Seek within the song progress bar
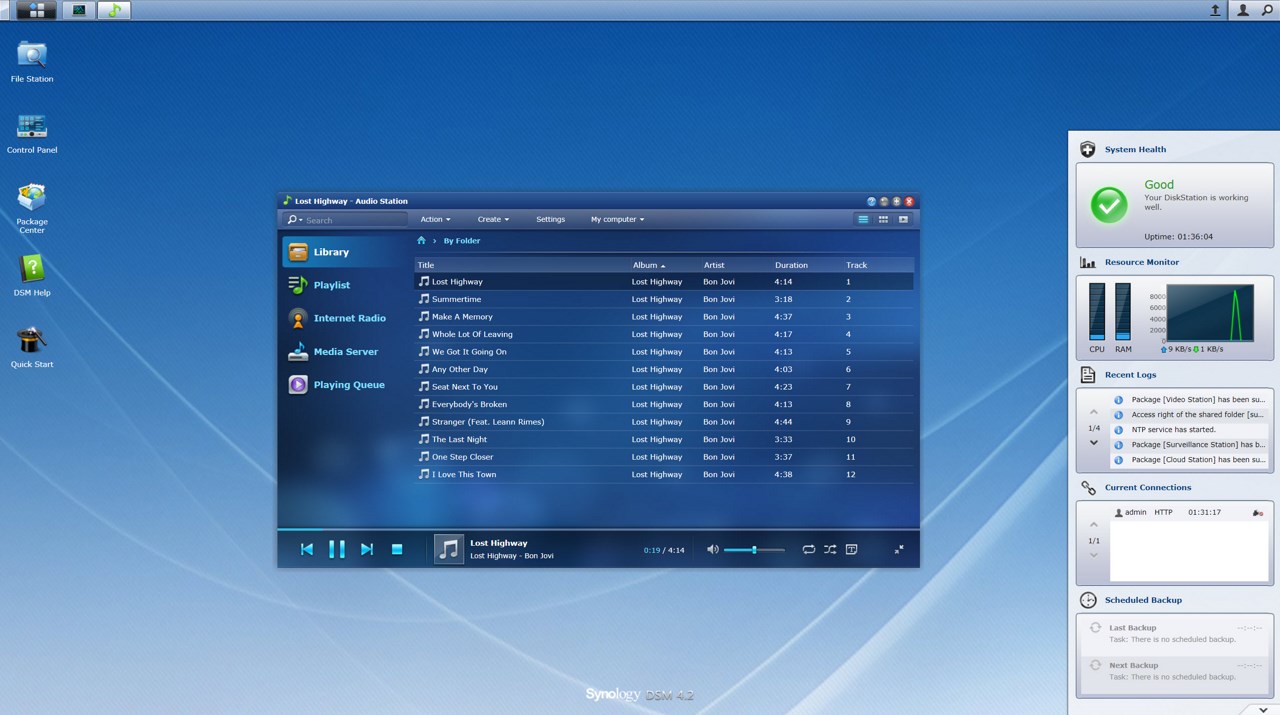 coord(598,529)
